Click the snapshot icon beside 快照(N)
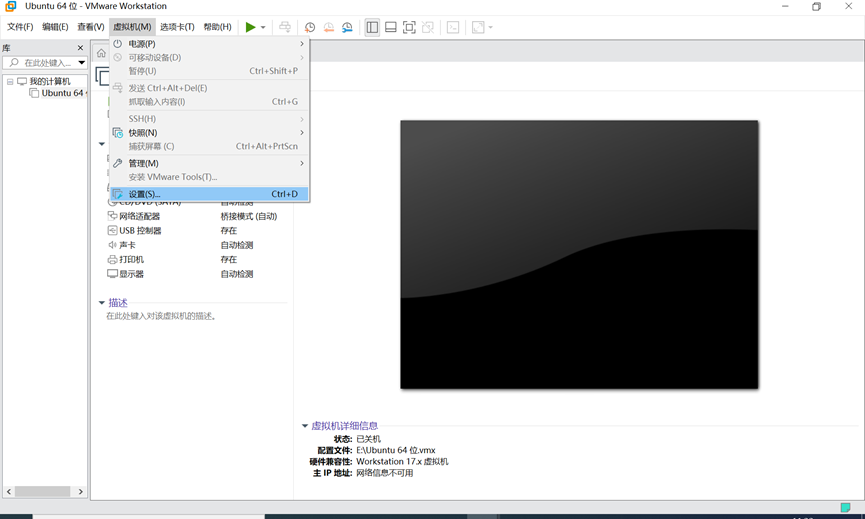The height and width of the screenshot is (519, 865). point(118,133)
